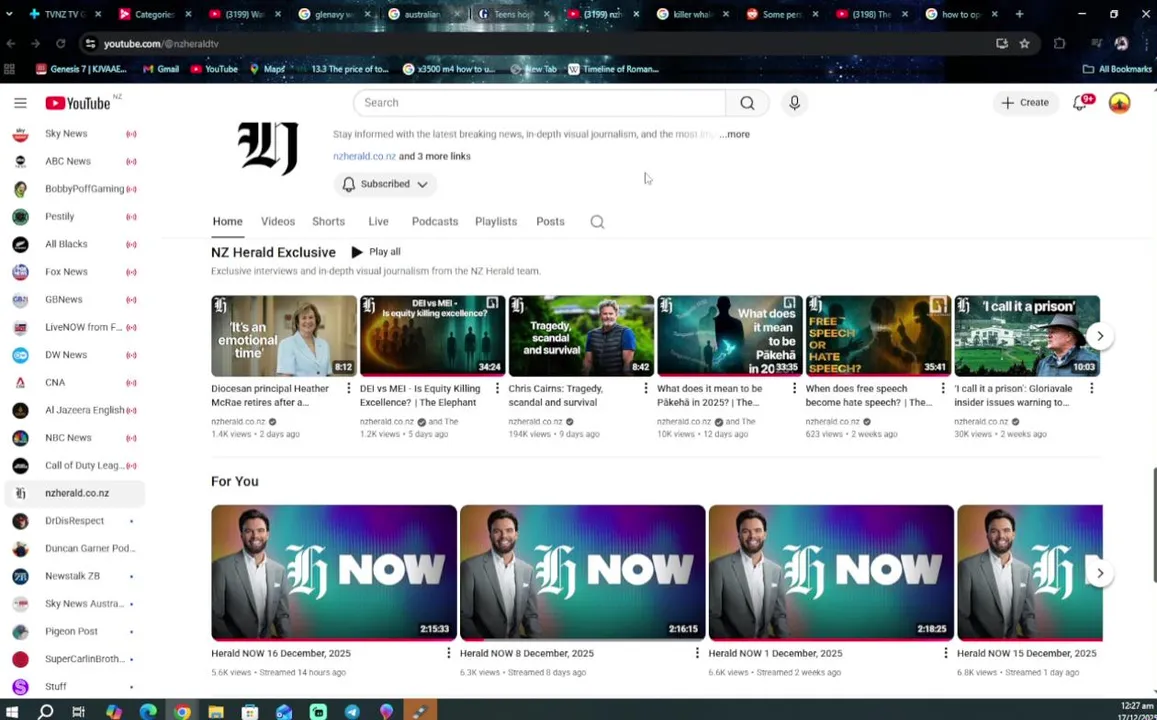Screen dimensions: 1157x720
Task: Show next For You videos arrow
Action: pyautogui.click(x=1099, y=573)
